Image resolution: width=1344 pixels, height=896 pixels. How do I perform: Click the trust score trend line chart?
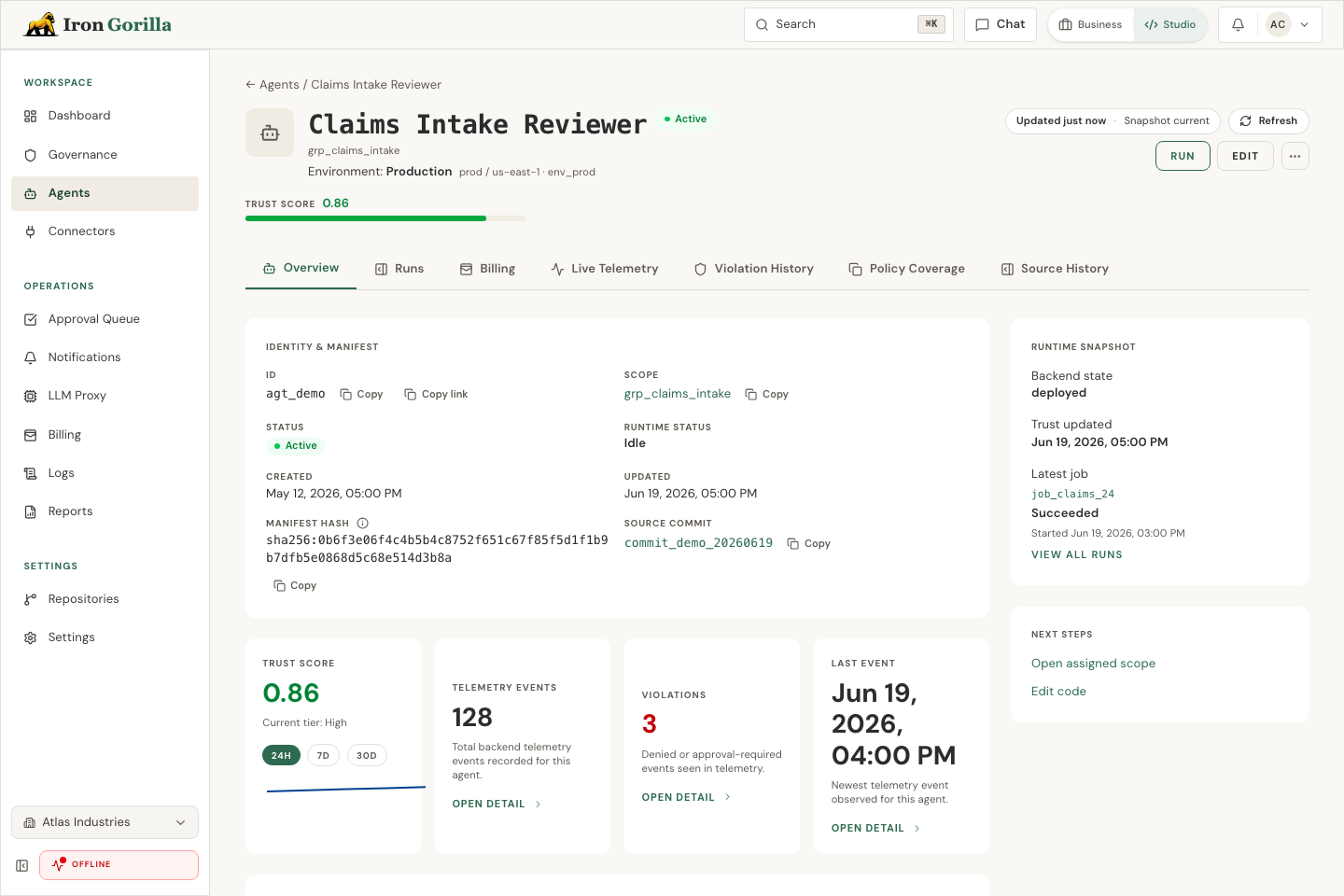click(x=346, y=790)
